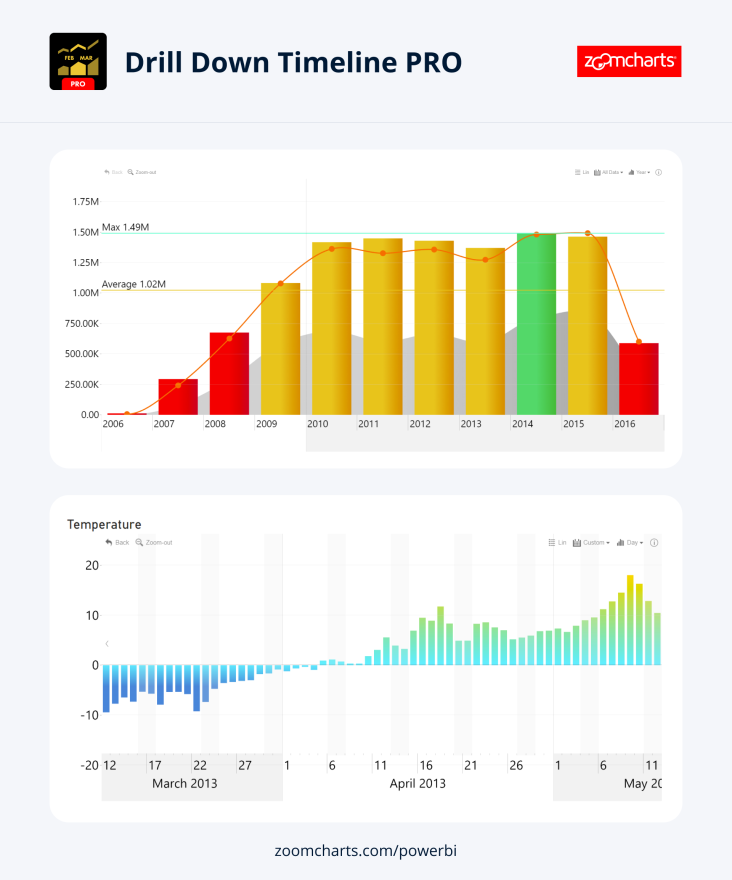Click the 2013 year label on the axis
Image resolution: width=732 pixels, height=880 pixels.
(471, 424)
